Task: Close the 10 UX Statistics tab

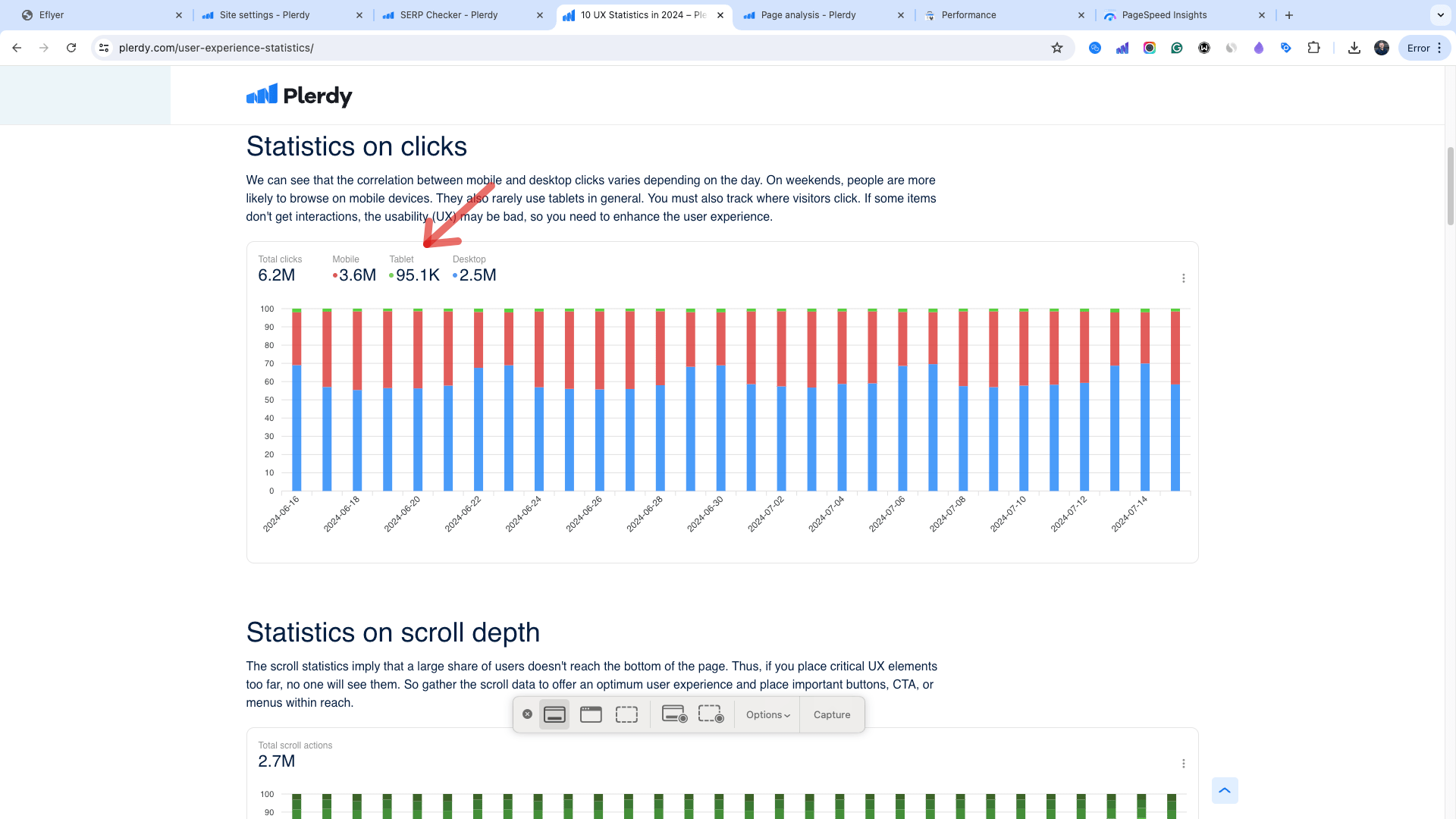Action: tap(720, 15)
